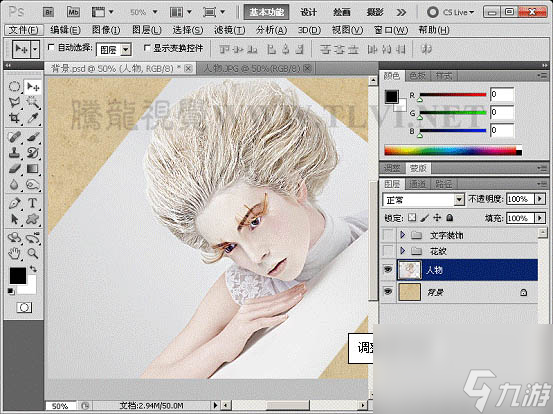Launch Bridge with the Br icon
This screenshot has height=414, width=553.
49,12
